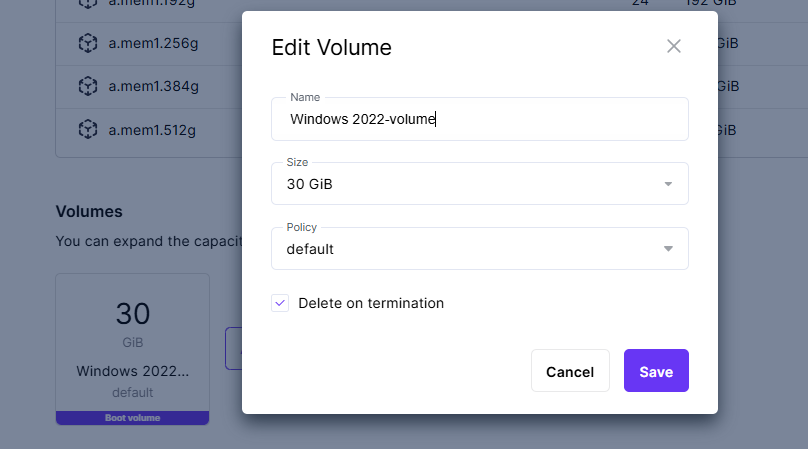Click the Volumes section heading
The height and width of the screenshot is (449, 808).
click(x=89, y=211)
